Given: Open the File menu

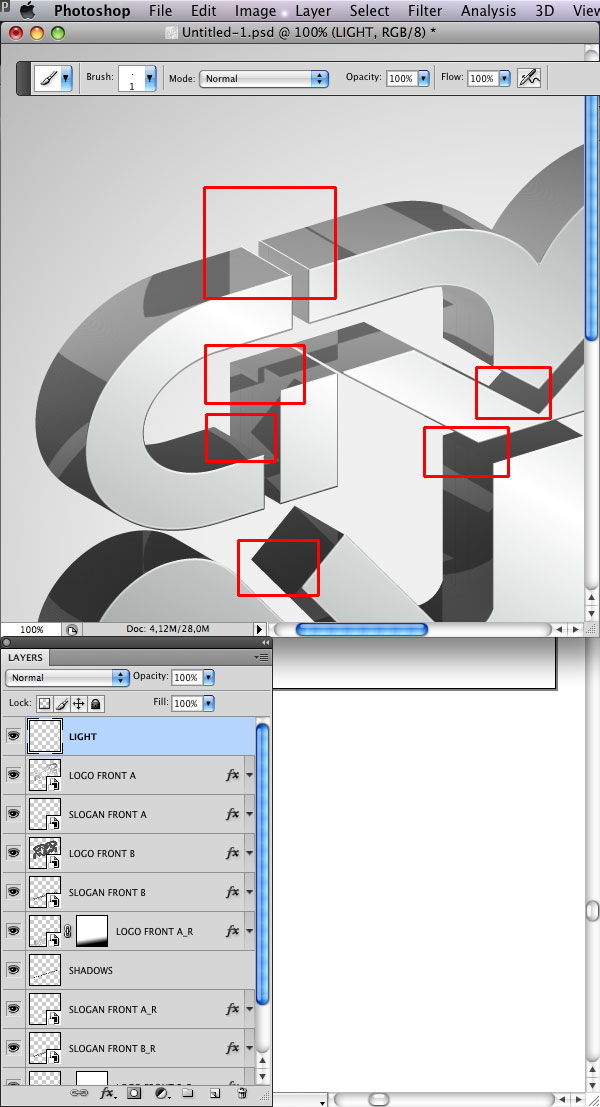Looking at the screenshot, I should pos(160,11).
